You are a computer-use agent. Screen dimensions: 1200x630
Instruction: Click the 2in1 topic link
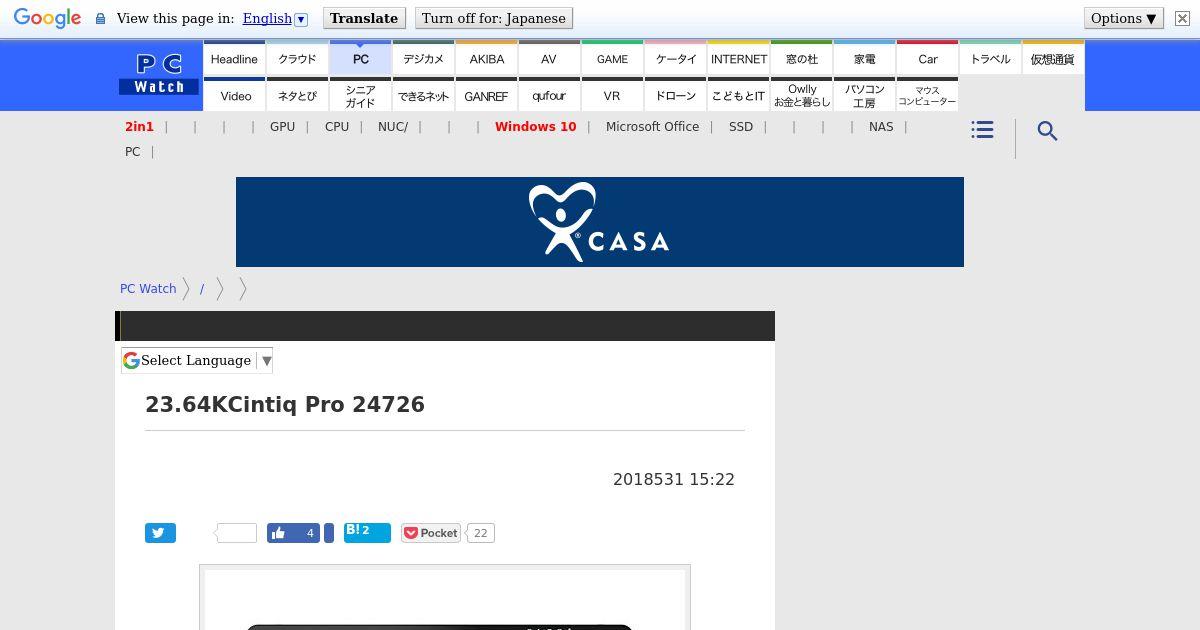[139, 127]
